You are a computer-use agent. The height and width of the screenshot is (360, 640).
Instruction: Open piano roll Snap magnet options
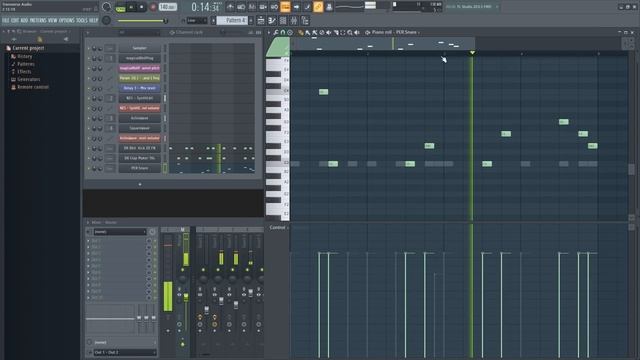[283, 32]
